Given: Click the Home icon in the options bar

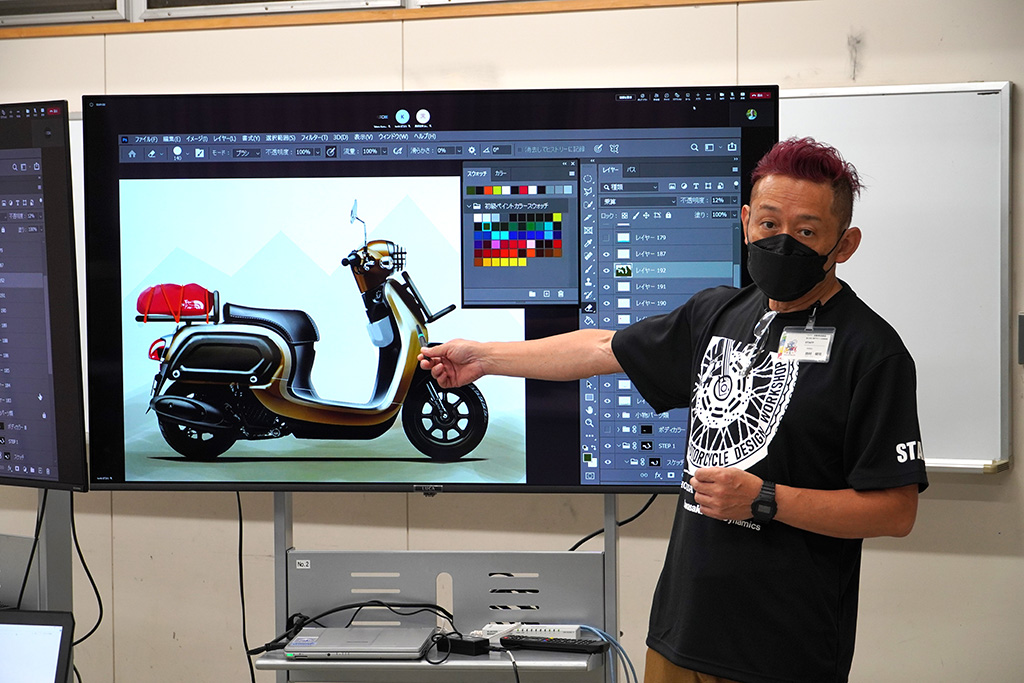Looking at the screenshot, I should [132, 154].
